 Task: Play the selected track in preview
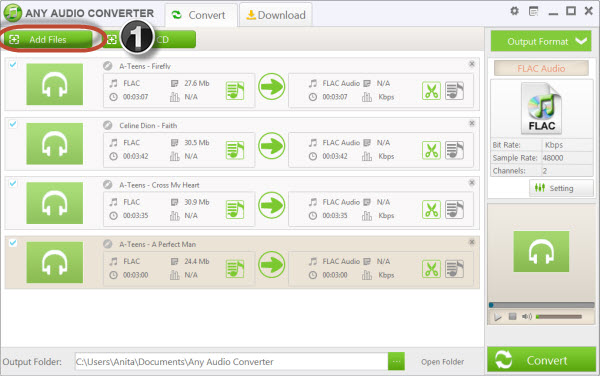click(x=497, y=317)
